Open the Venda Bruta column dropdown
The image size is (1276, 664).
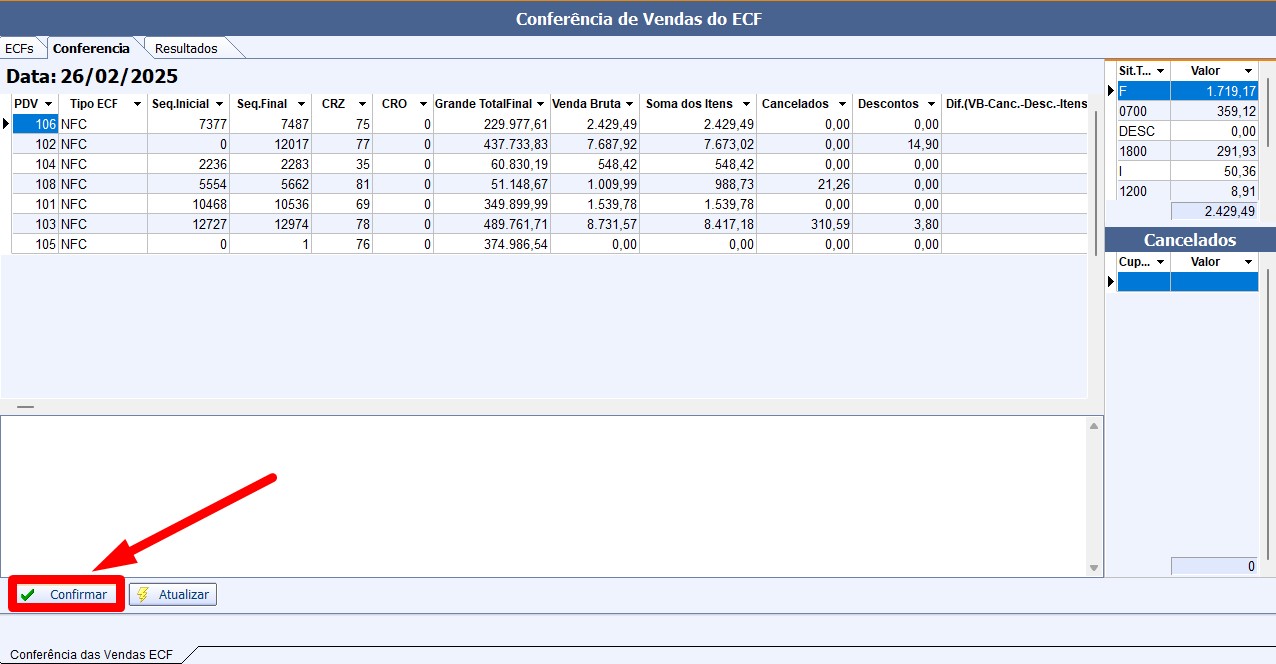click(x=629, y=104)
